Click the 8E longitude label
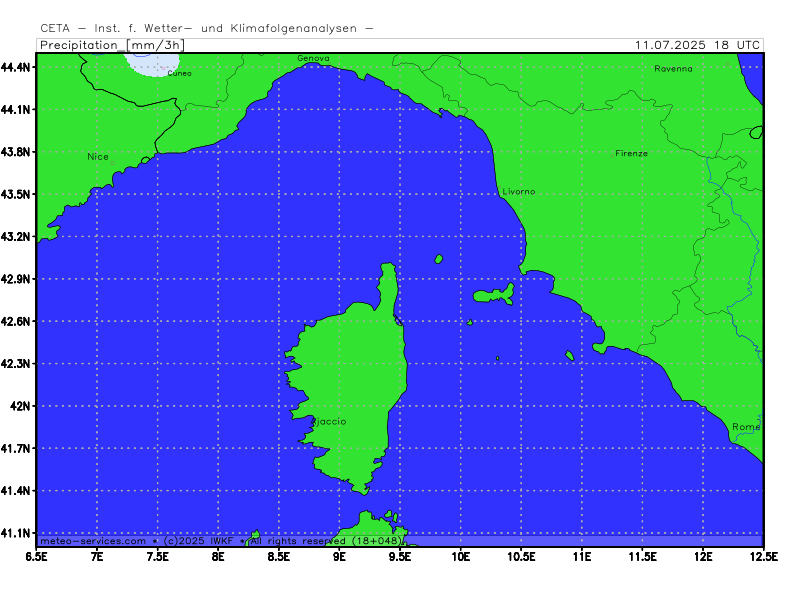800x600 pixels. 218,557
